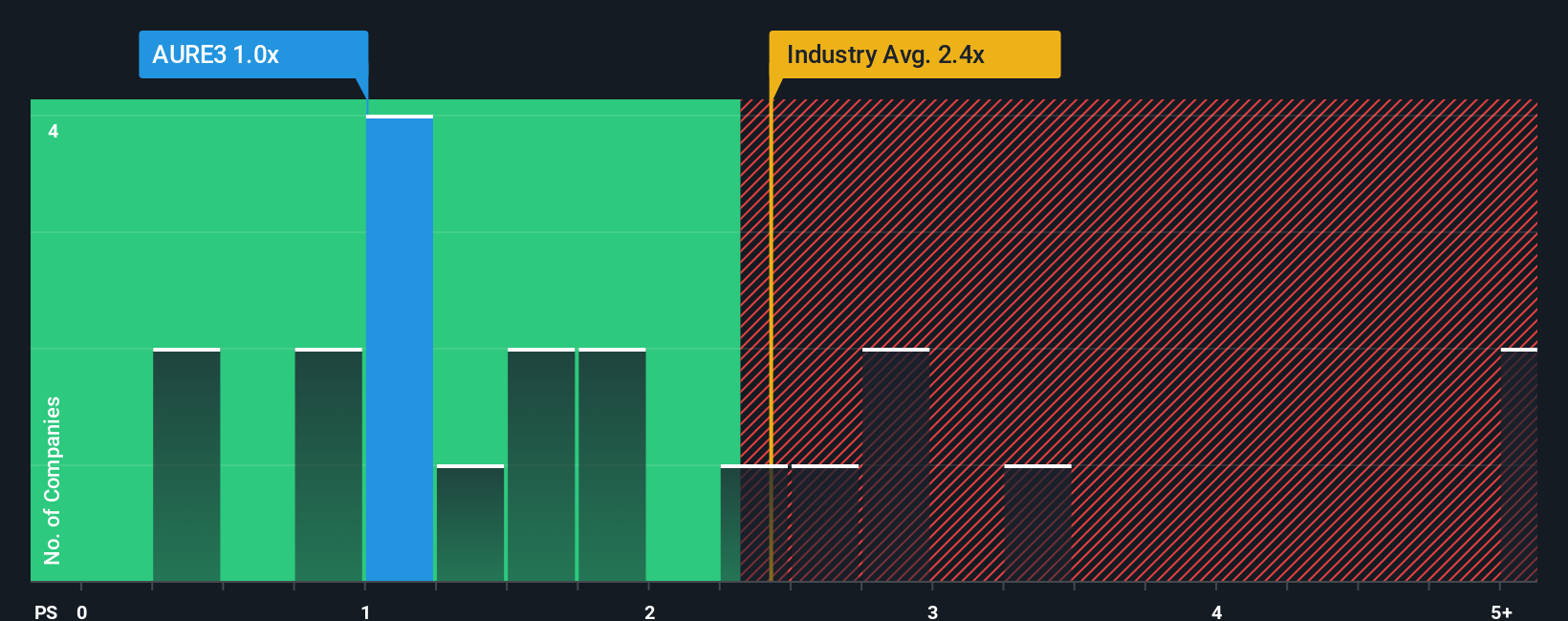1568x621 pixels.
Task: Click the short hatched bar past 3 PS
Action: point(1038,523)
